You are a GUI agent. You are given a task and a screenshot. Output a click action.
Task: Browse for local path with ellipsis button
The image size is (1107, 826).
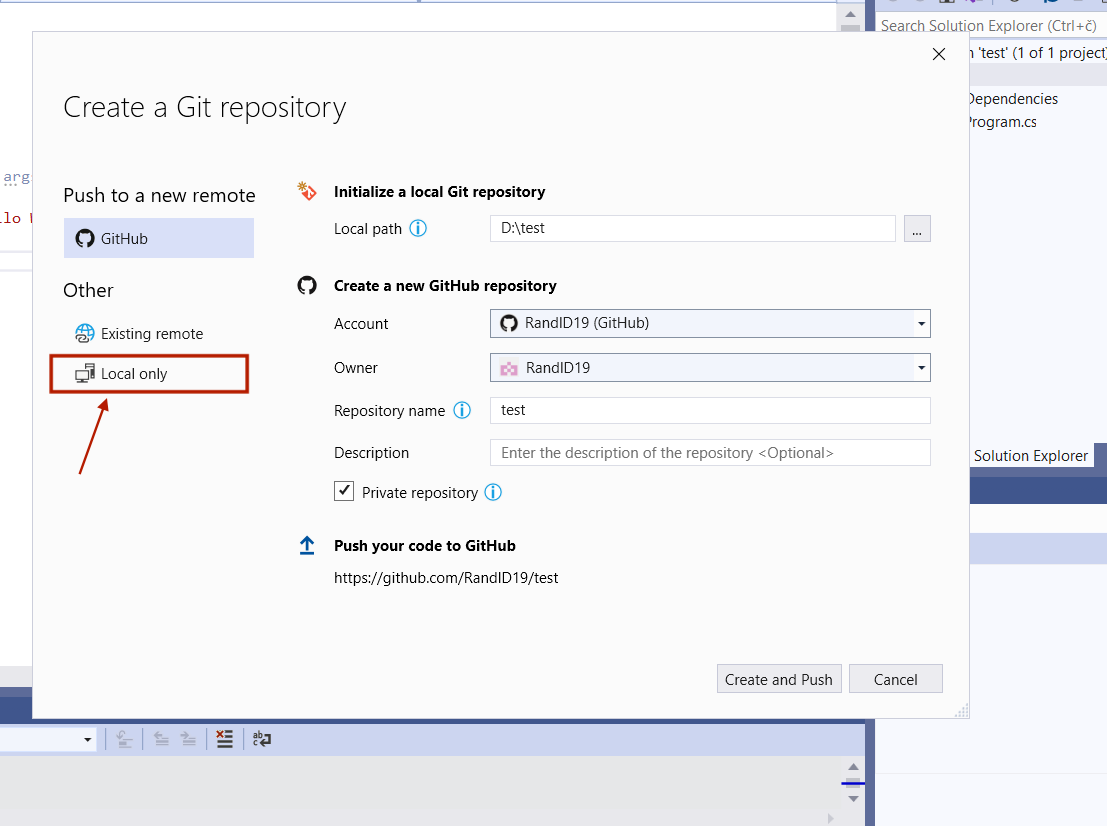(x=917, y=228)
